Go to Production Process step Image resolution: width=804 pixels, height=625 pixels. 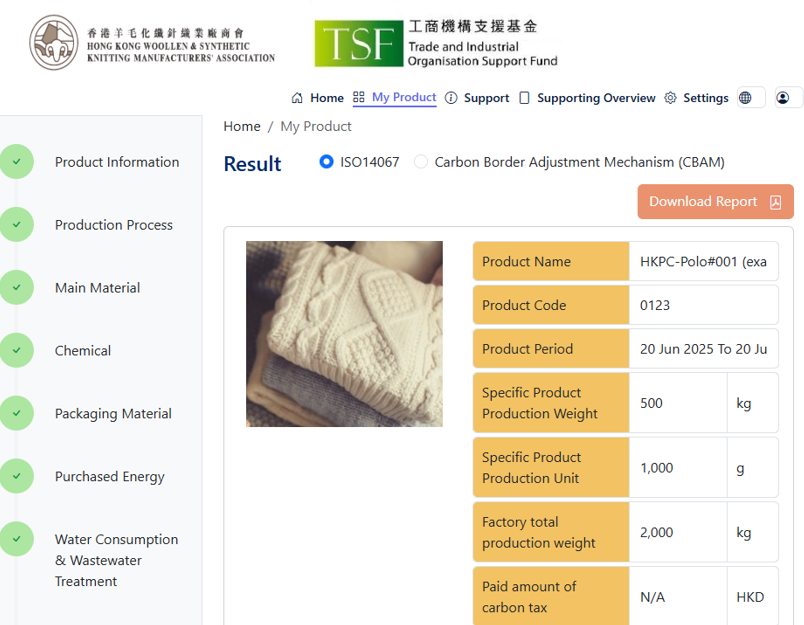point(114,225)
